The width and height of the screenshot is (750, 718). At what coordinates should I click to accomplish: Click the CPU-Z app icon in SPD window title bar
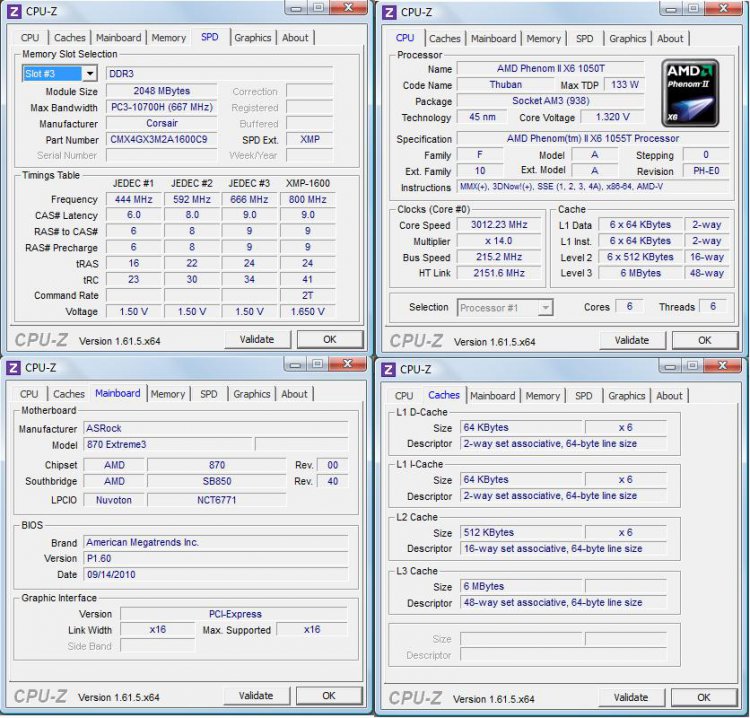[x=14, y=11]
